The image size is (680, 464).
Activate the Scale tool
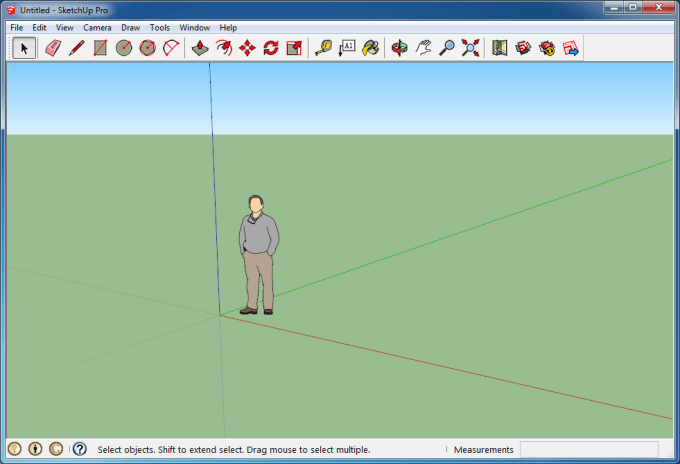(x=294, y=48)
